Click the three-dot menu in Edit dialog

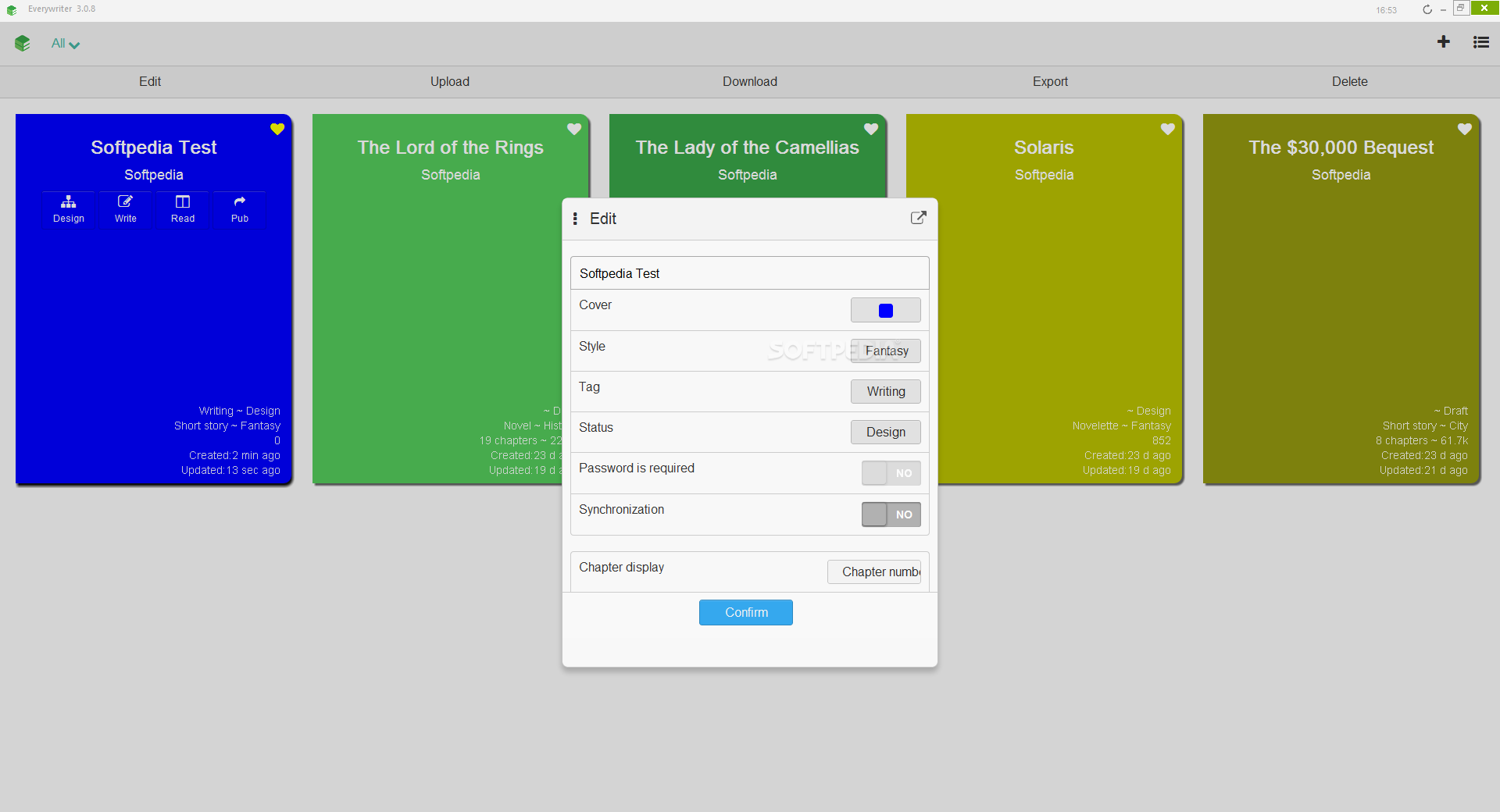pyautogui.click(x=575, y=219)
